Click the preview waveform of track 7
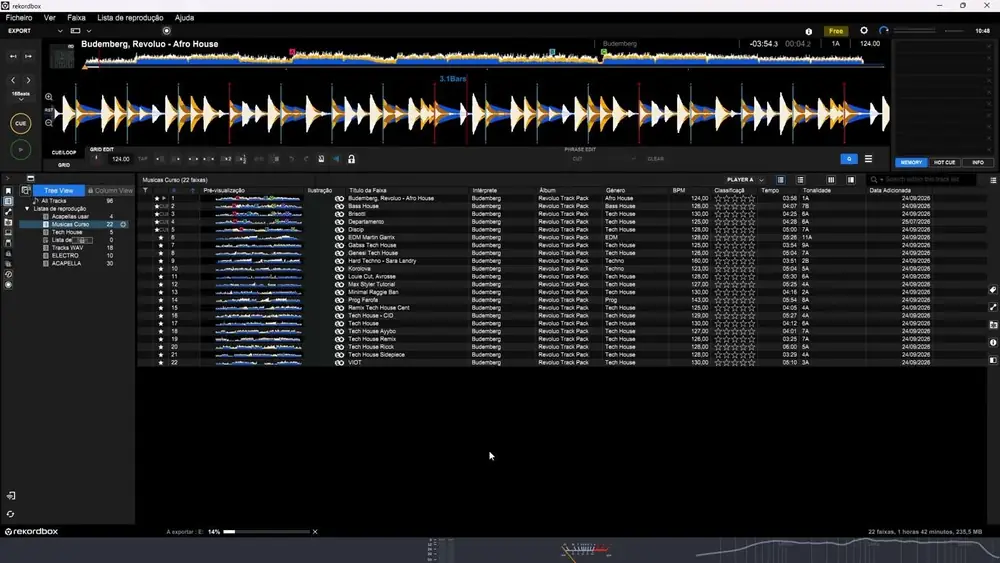Screen dimensions: 1000x563 point(258,245)
